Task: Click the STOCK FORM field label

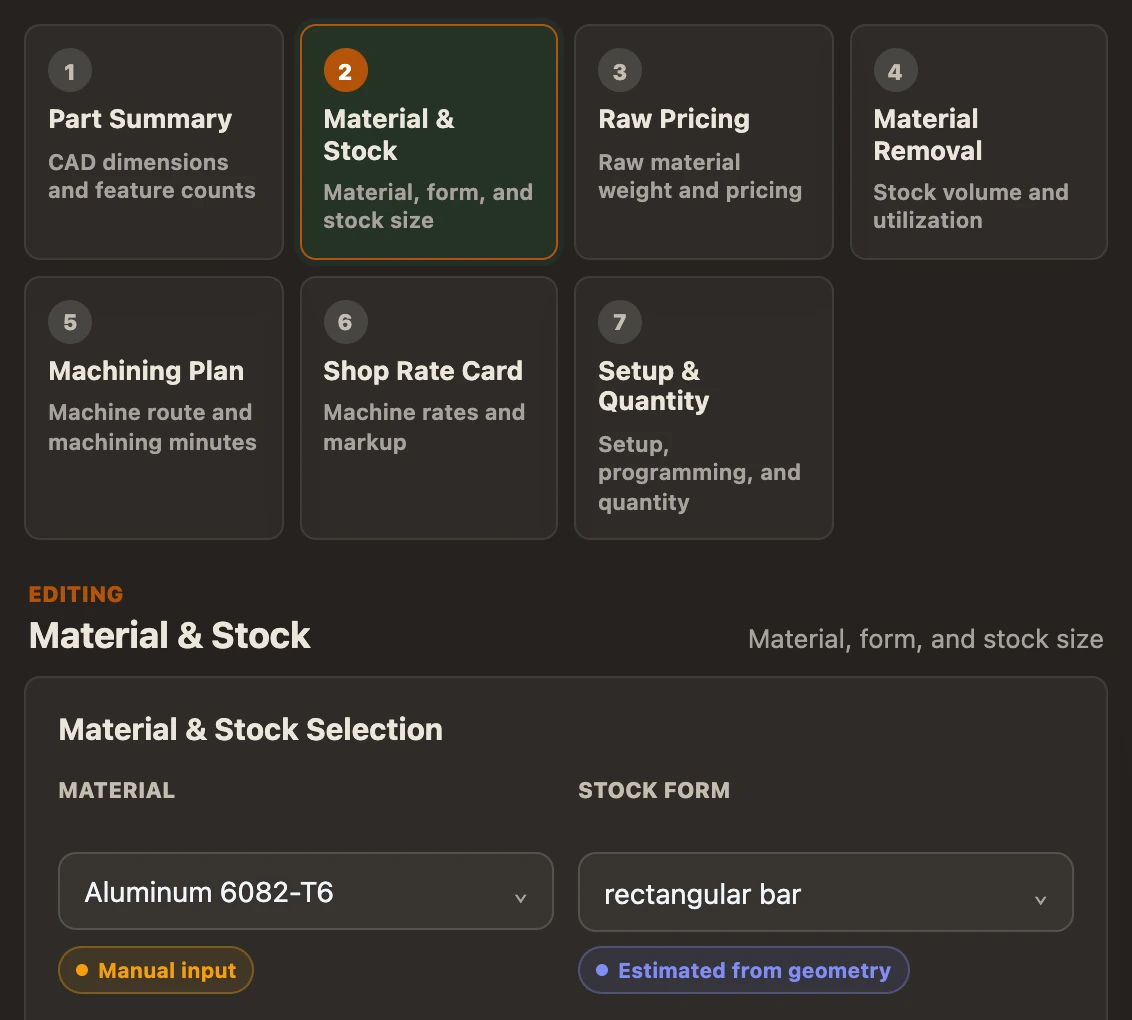Action: coord(654,790)
